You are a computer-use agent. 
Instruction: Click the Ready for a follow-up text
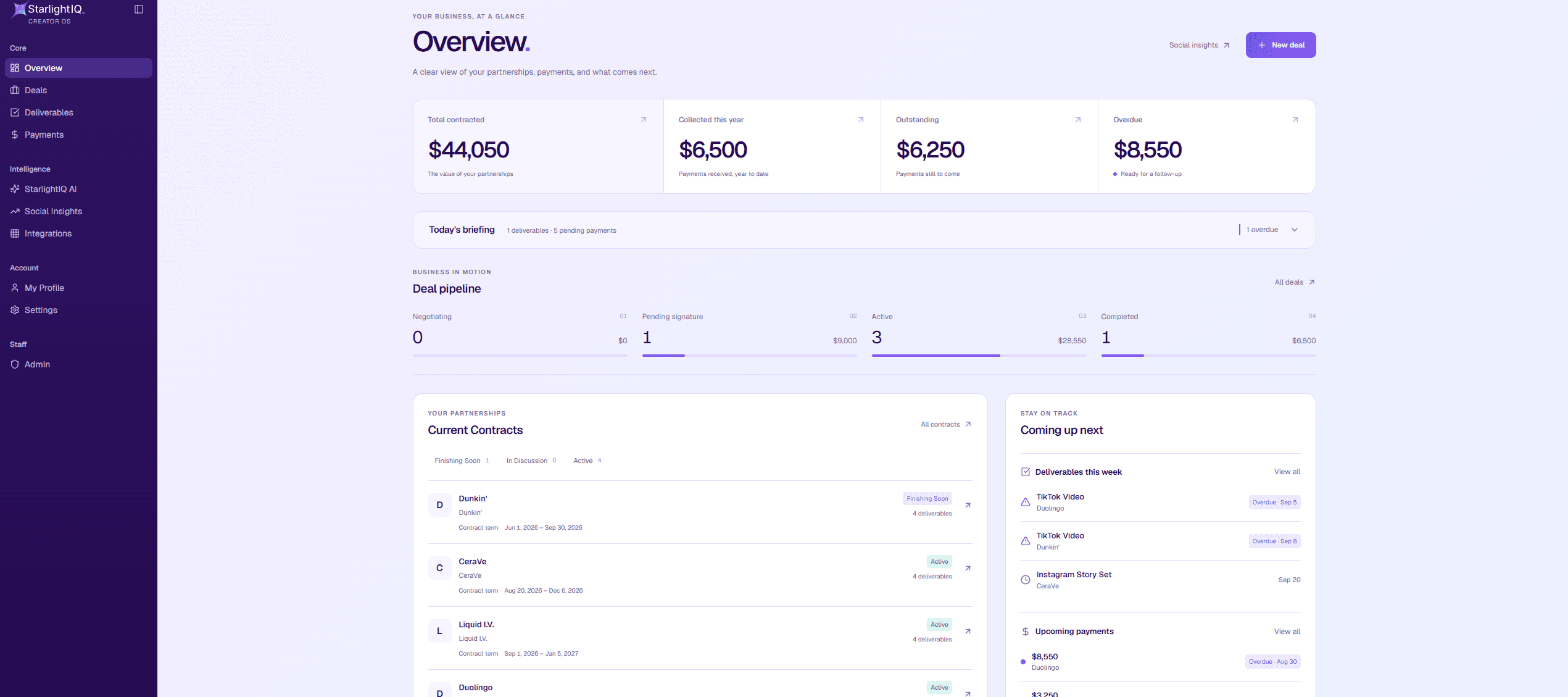(x=1151, y=174)
